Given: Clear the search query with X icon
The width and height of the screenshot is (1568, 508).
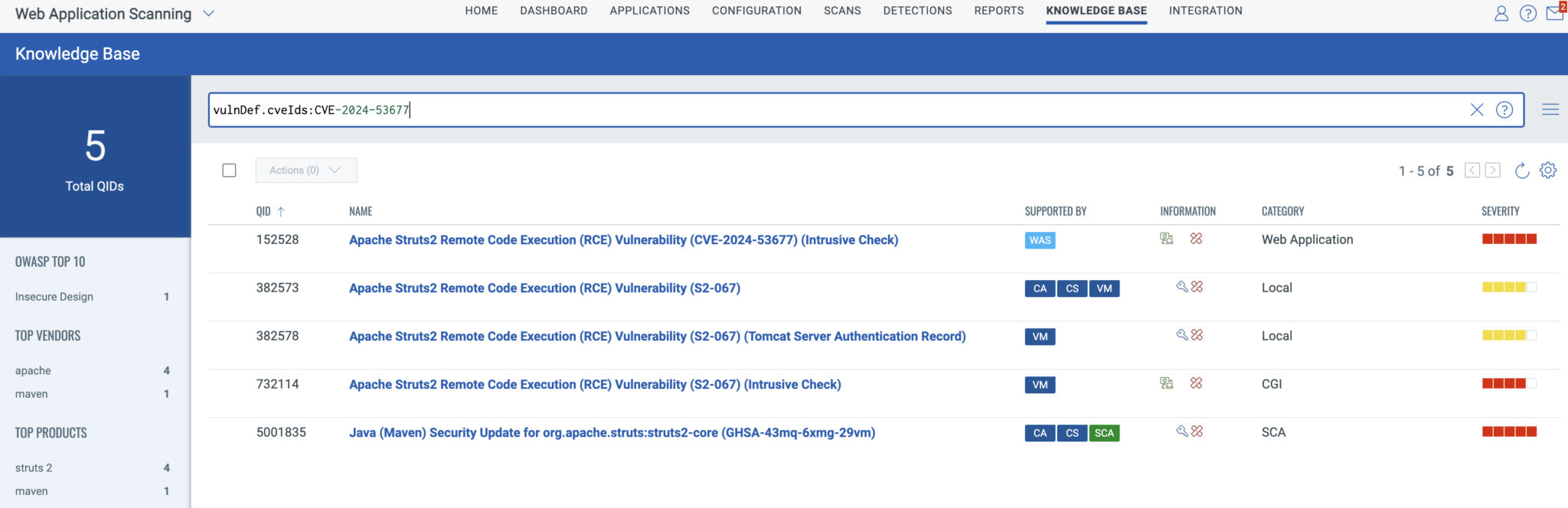Looking at the screenshot, I should coord(1477,109).
